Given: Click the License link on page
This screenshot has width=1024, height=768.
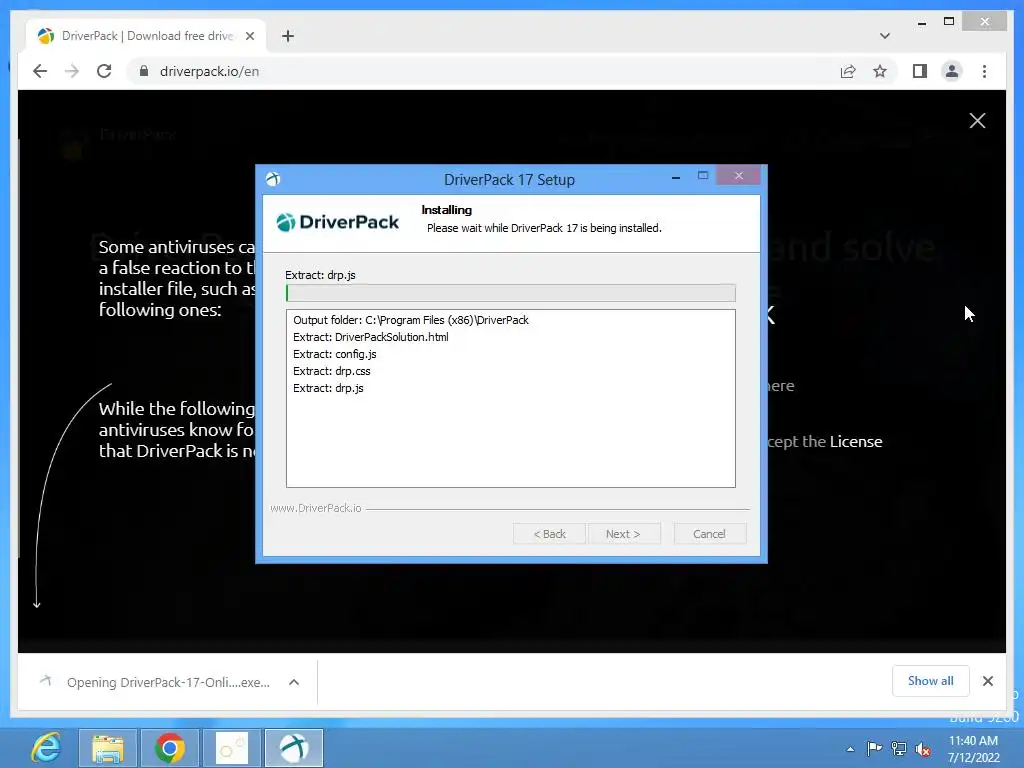Looking at the screenshot, I should tap(856, 441).
